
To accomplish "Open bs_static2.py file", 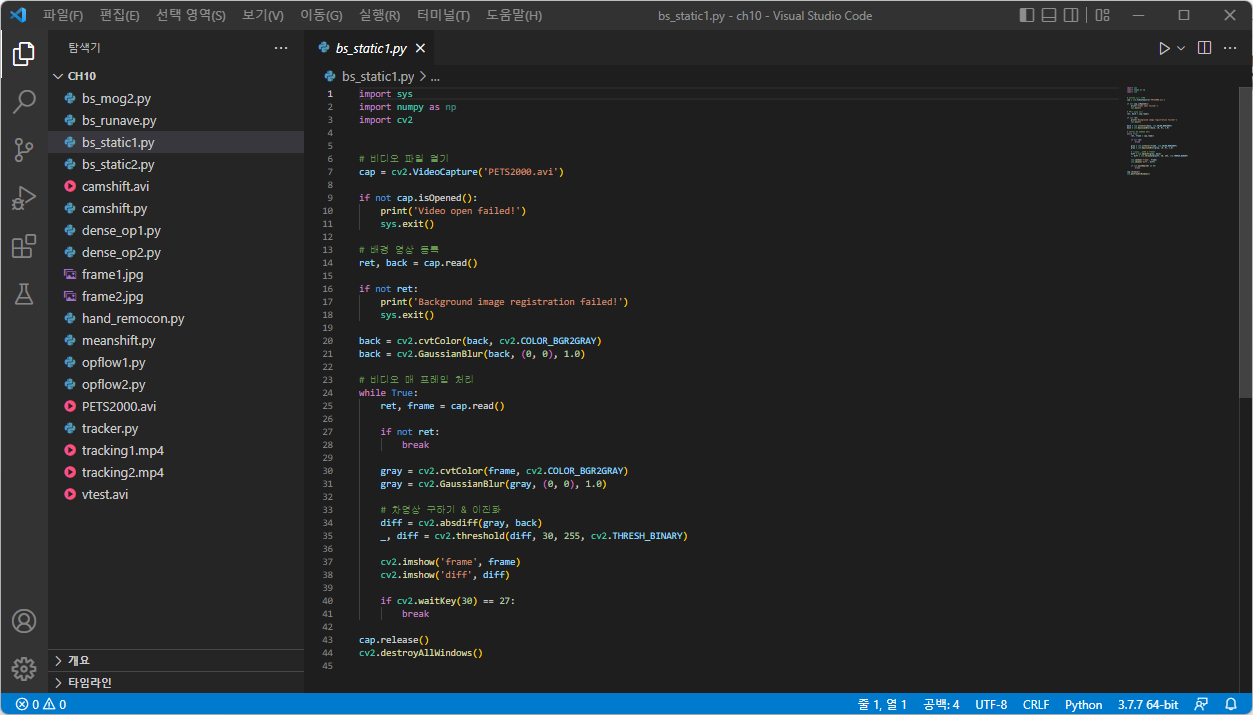I will [x=176, y=164].
